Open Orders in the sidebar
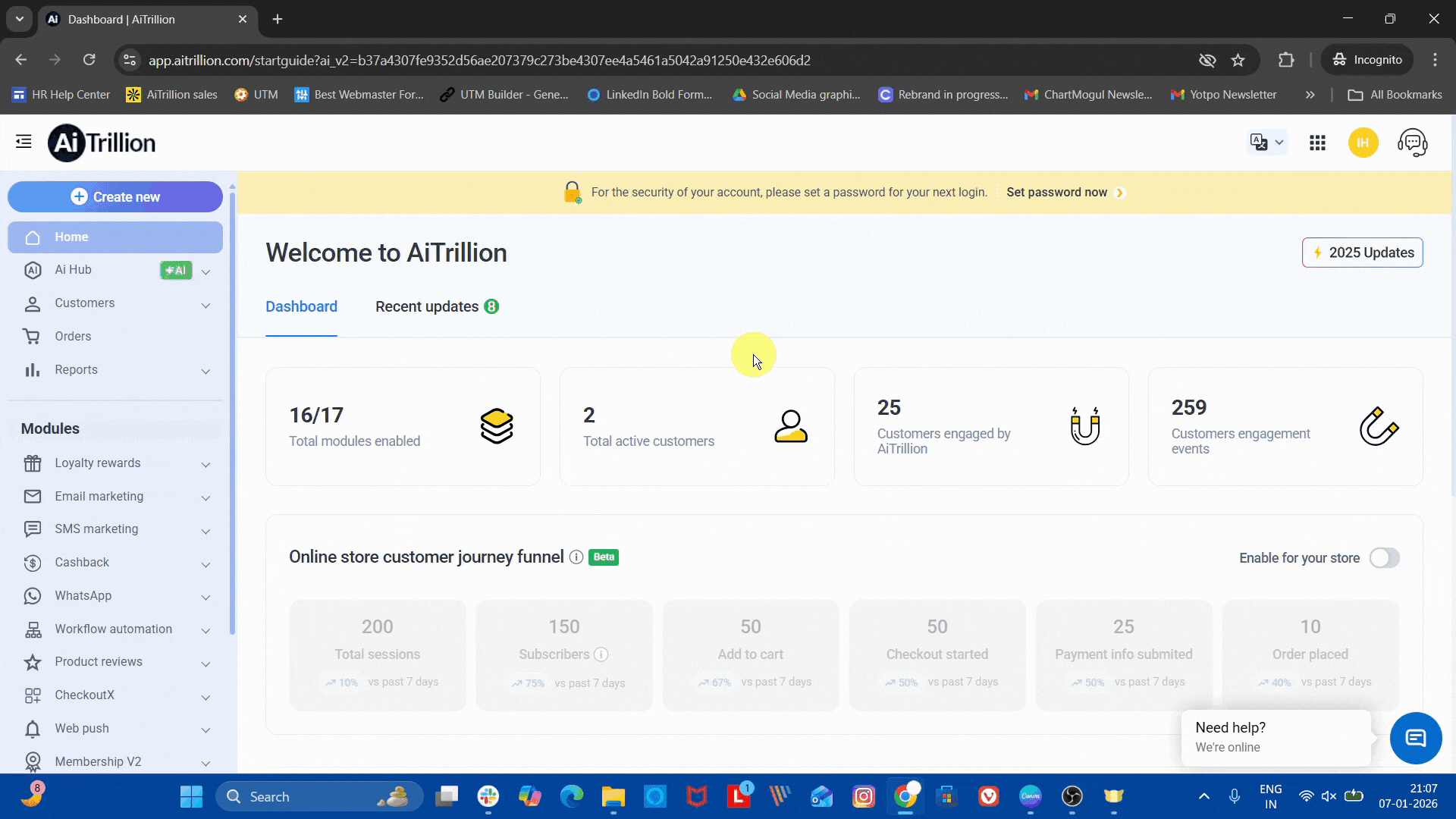 point(73,336)
